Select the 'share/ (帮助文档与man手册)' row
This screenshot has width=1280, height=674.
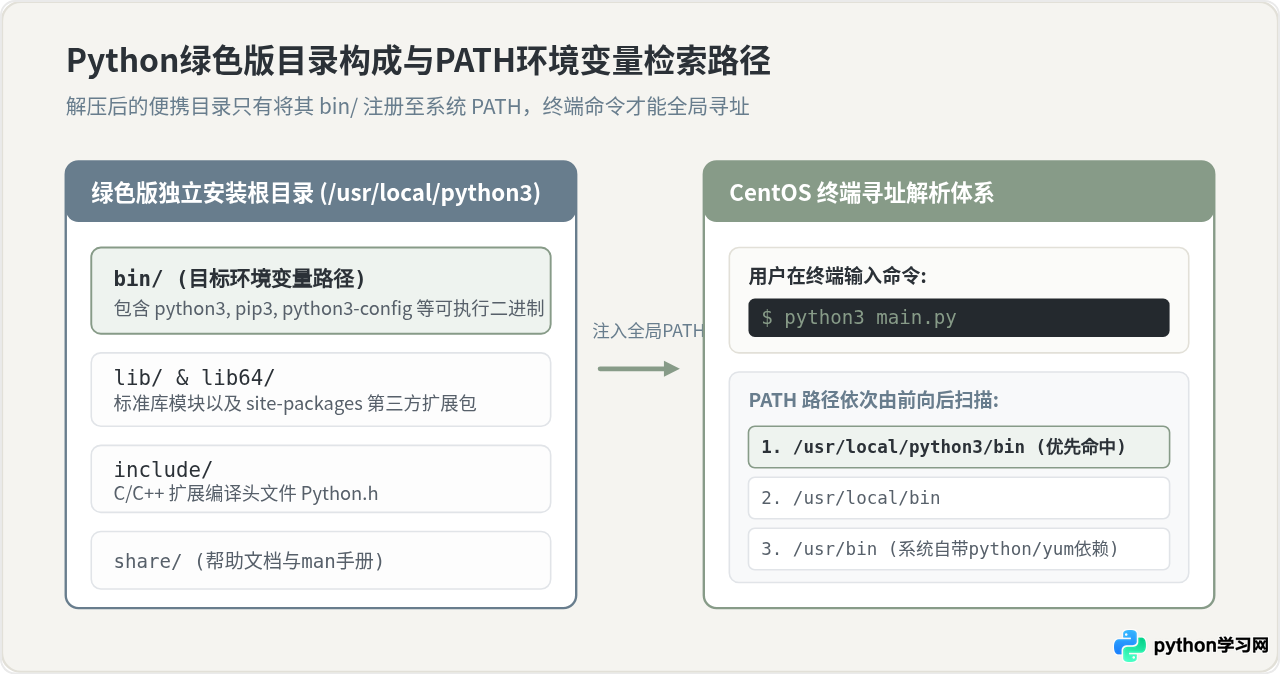[x=321, y=560]
